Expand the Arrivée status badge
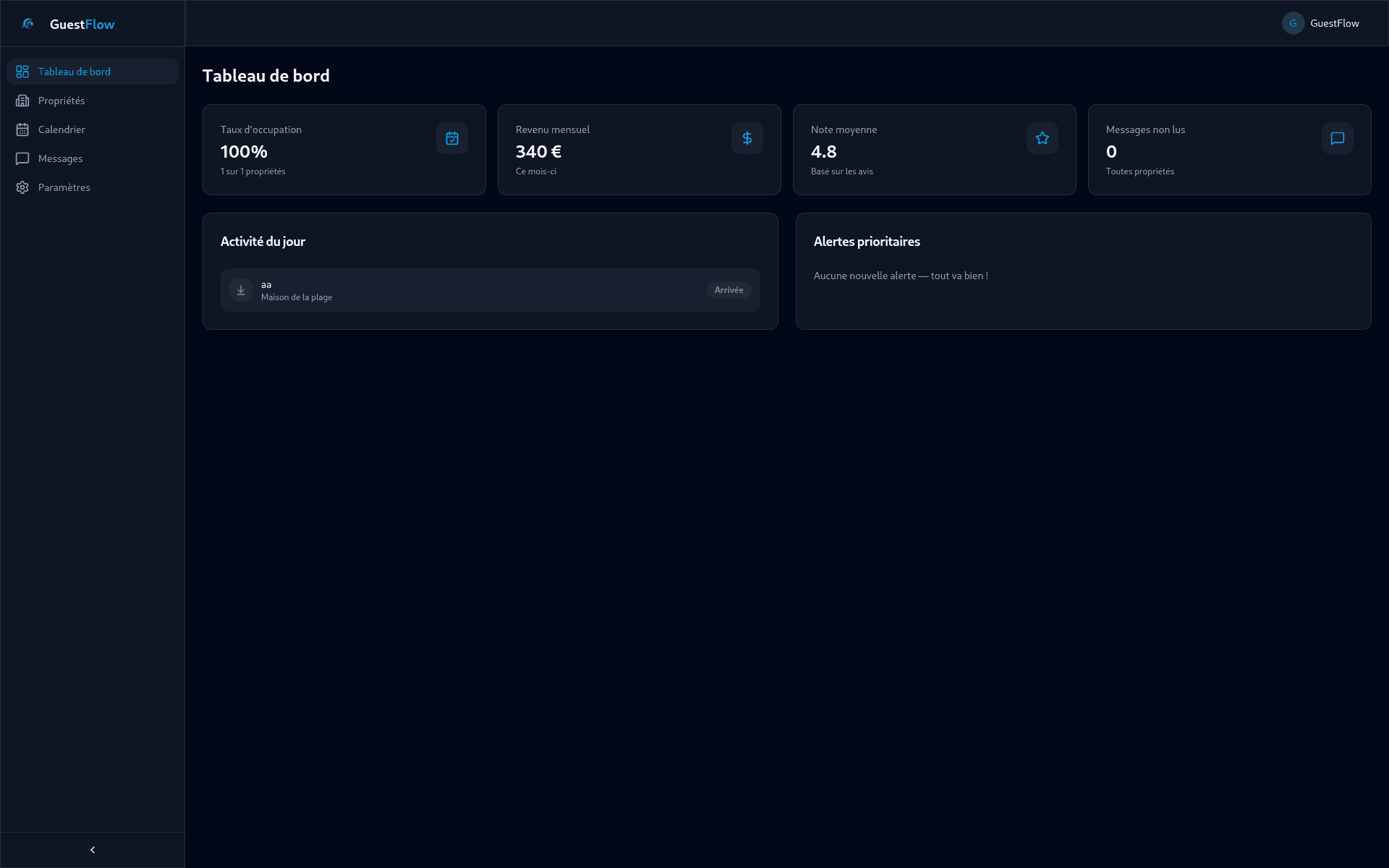This screenshot has height=868, width=1389. coord(729,289)
